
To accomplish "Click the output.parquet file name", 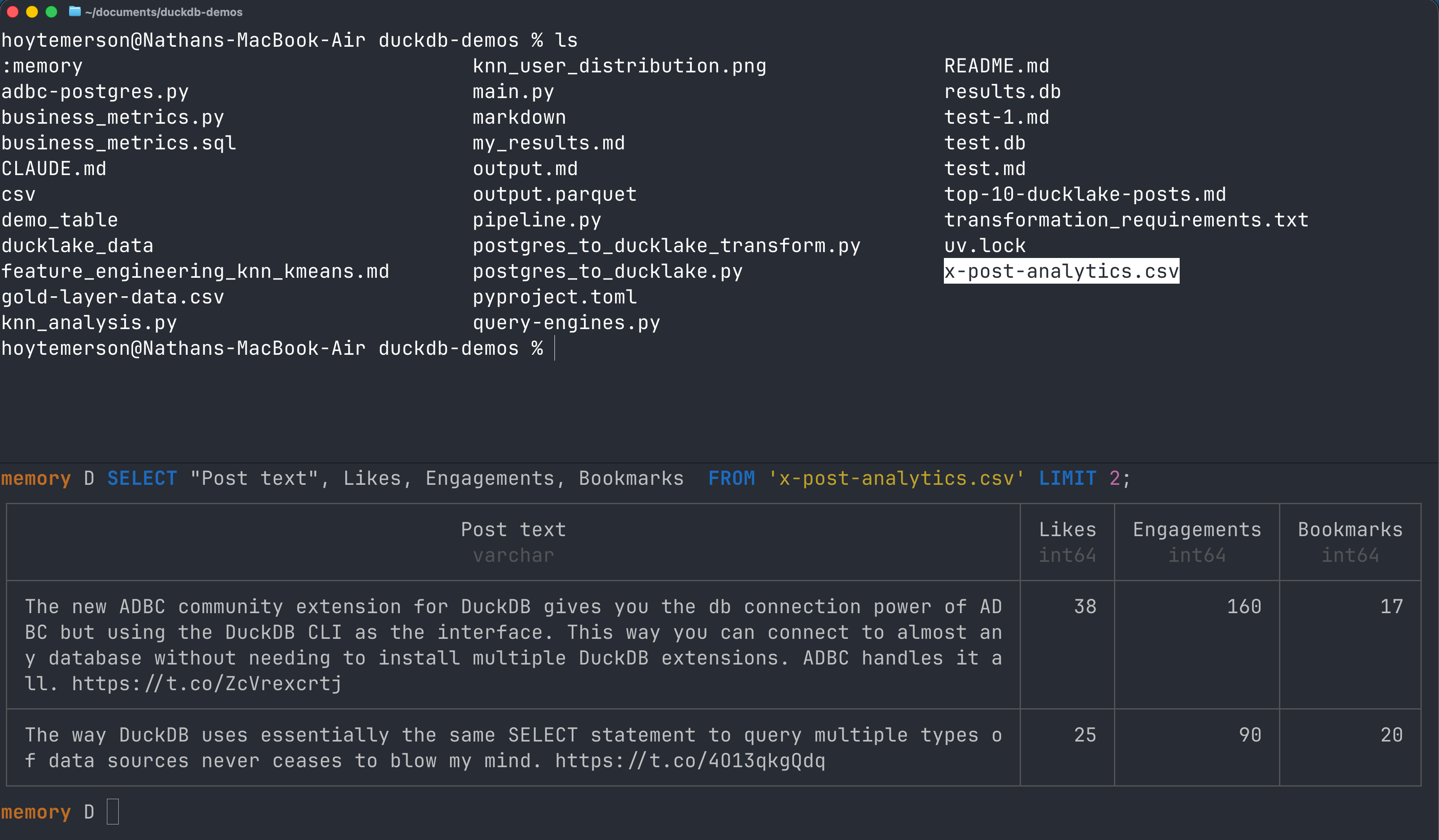I will click(554, 194).
